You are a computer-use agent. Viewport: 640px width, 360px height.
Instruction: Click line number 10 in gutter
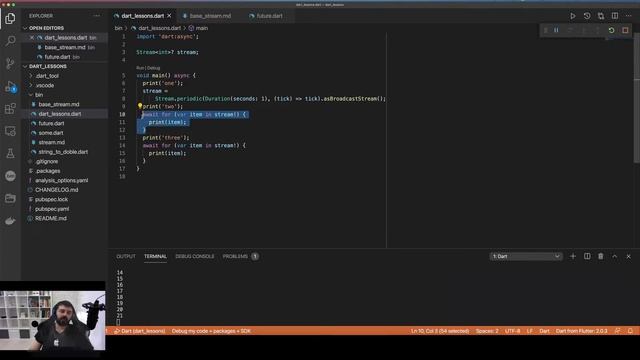point(122,114)
